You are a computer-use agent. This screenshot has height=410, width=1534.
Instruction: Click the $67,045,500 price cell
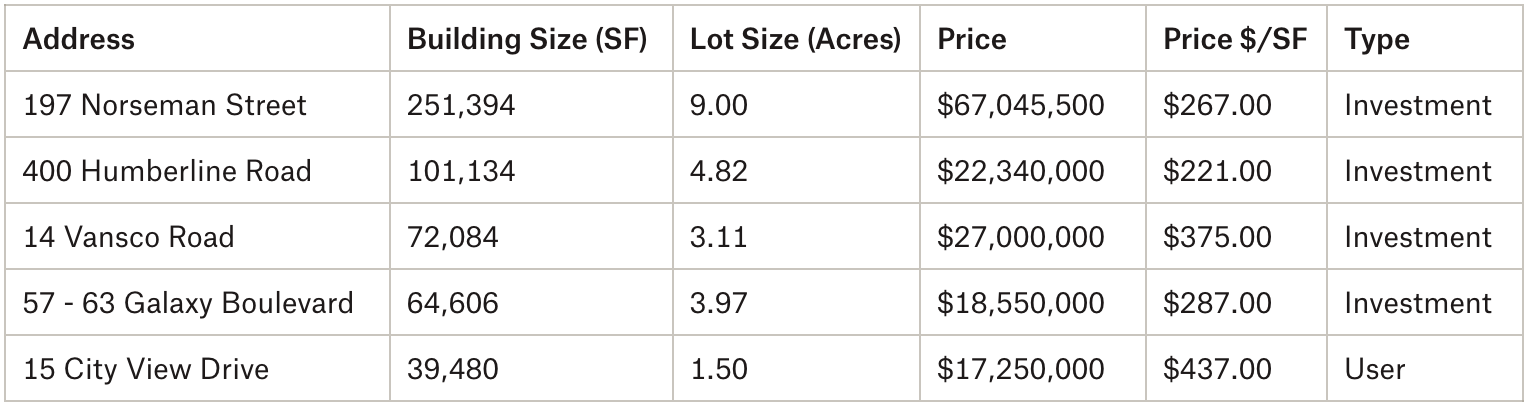1020,105
